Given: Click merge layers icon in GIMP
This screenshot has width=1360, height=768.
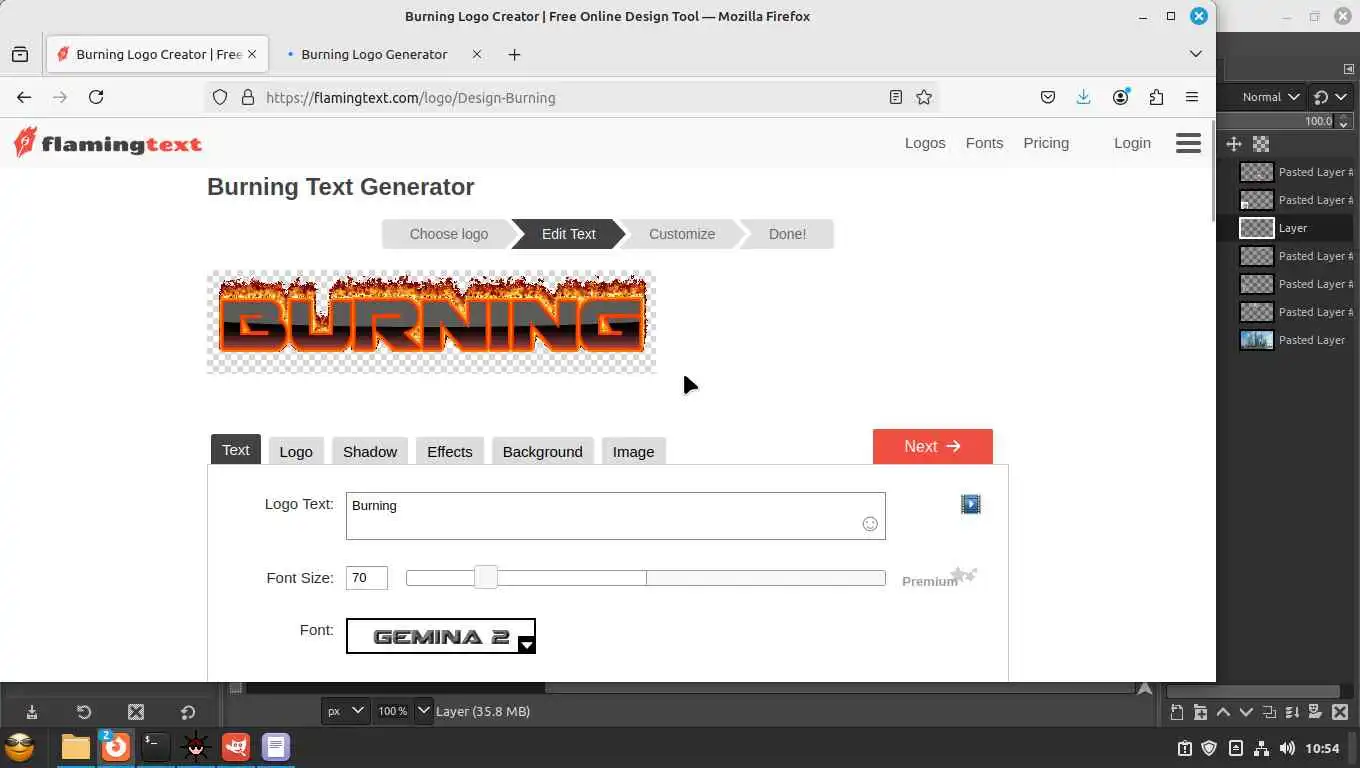Looking at the screenshot, I should pos(1292,712).
